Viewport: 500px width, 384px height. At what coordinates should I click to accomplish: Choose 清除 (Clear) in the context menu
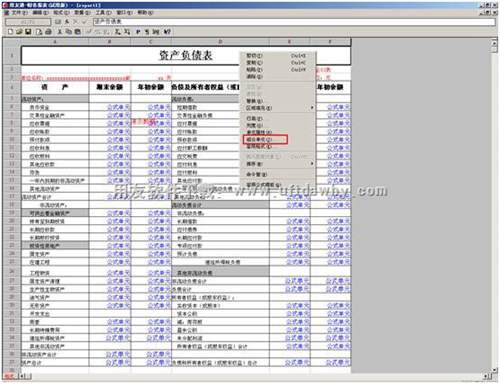[277, 77]
